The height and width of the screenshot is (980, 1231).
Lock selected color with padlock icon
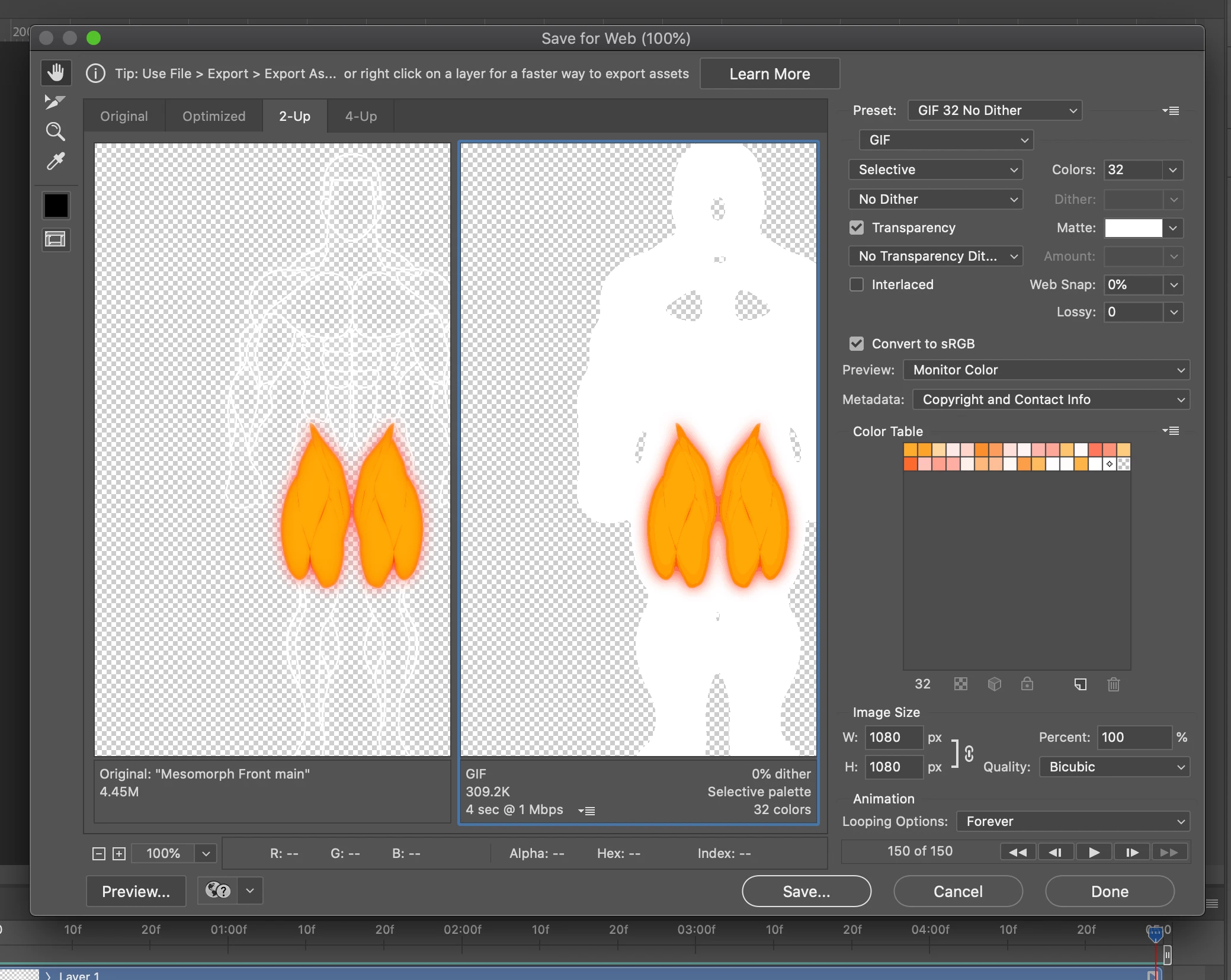pyautogui.click(x=1027, y=684)
